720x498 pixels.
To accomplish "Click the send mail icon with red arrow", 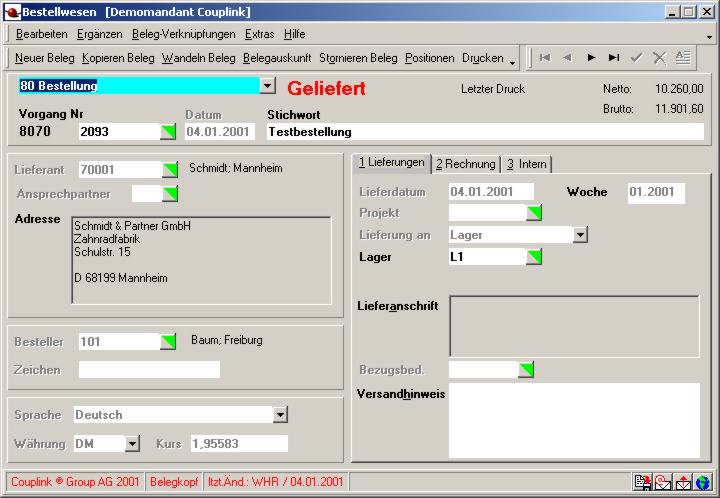I will [684, 483].
